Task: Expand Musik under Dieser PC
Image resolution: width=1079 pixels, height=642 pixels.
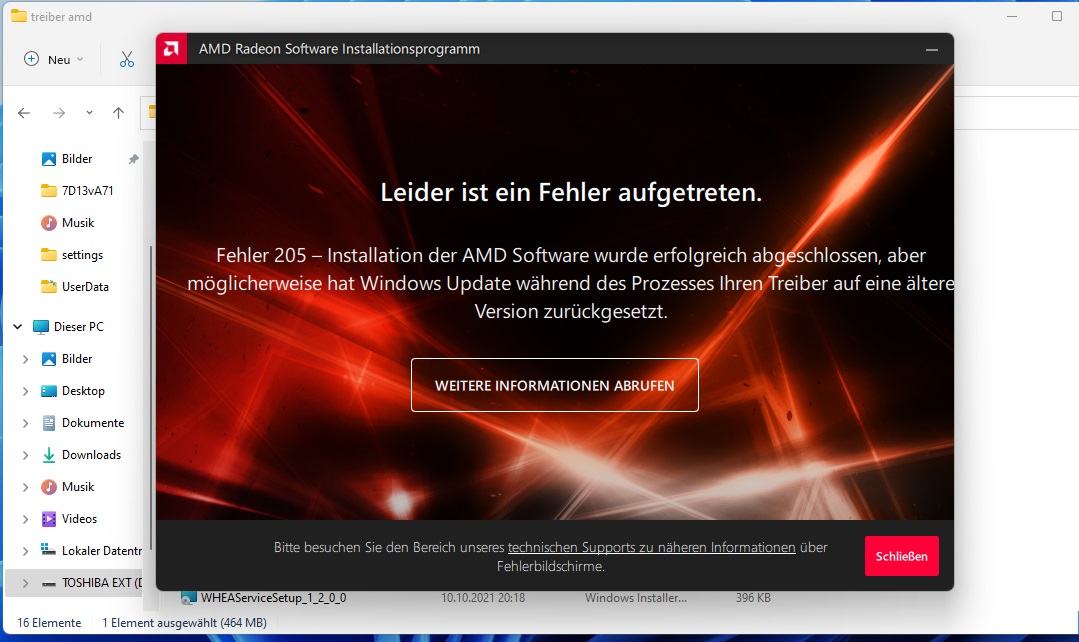Action: click(25, 487)
